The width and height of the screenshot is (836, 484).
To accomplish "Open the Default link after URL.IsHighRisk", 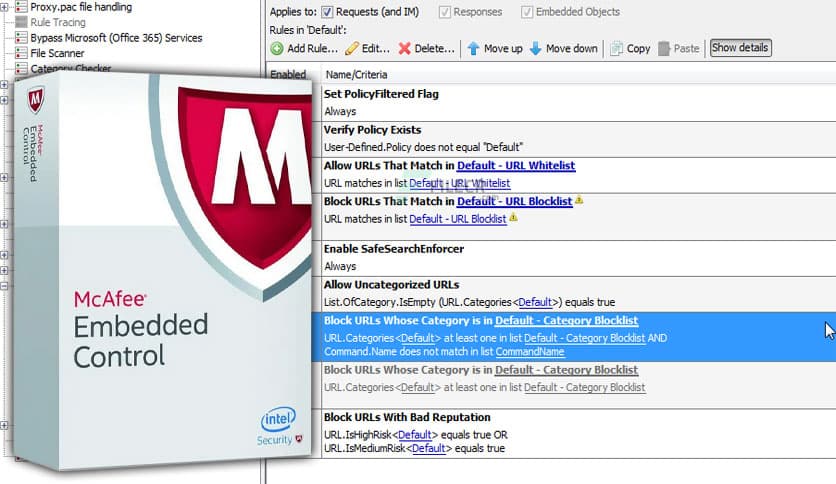I will [415, 435].
